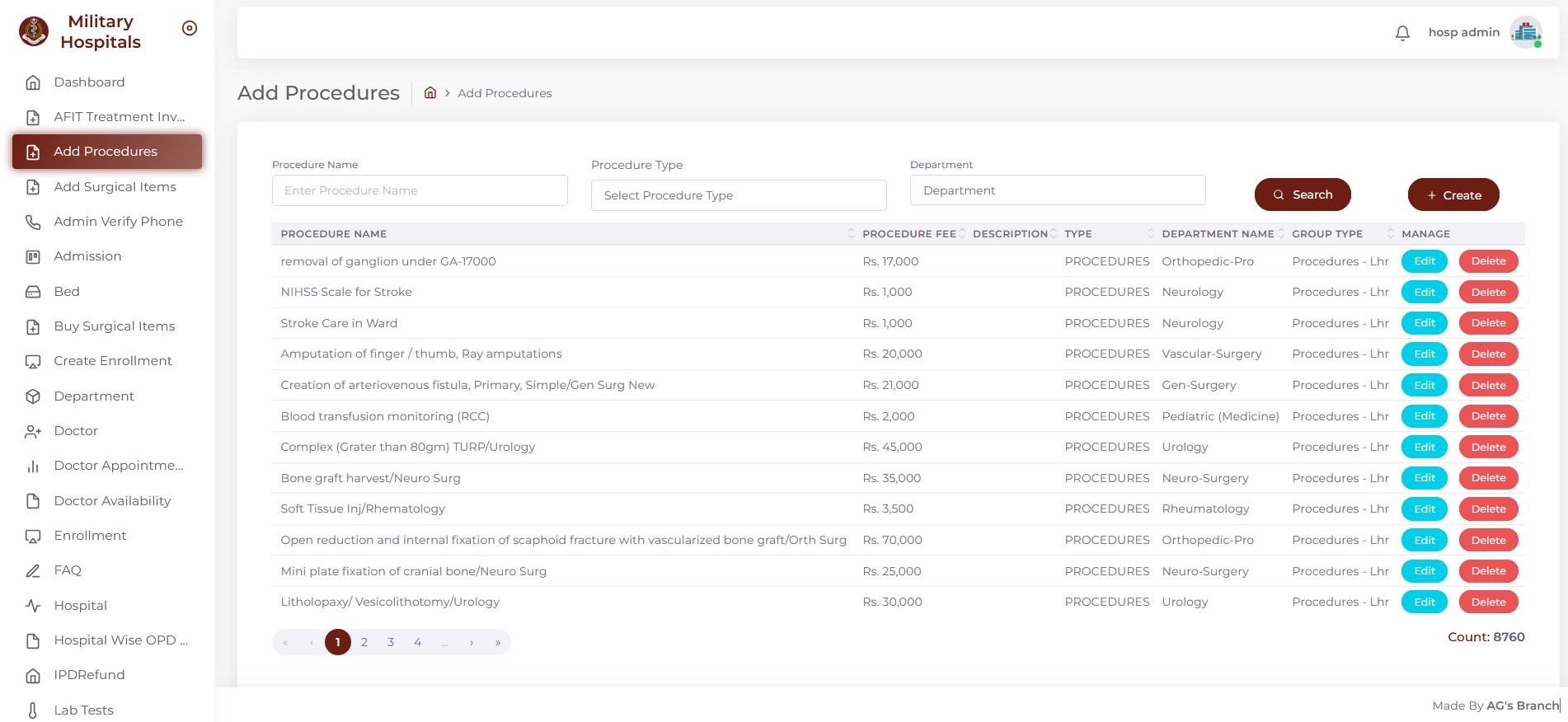Jump to last page with double arrow
Viewport: 1568px width, 722px height.
click(498, 642)
